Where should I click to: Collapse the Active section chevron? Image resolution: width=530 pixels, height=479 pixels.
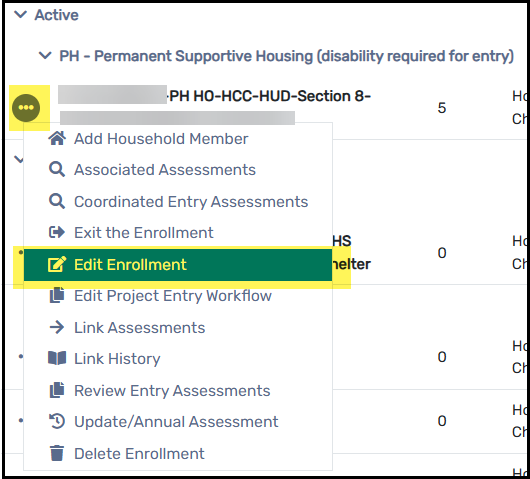(x=21, y=15)
